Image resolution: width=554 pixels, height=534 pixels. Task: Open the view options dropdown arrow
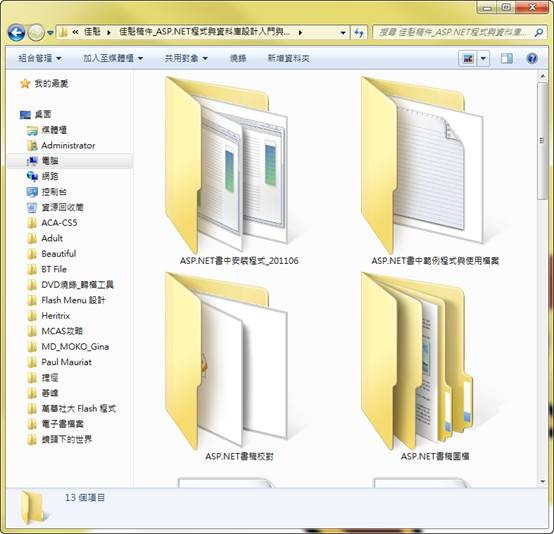coord(483,59)
